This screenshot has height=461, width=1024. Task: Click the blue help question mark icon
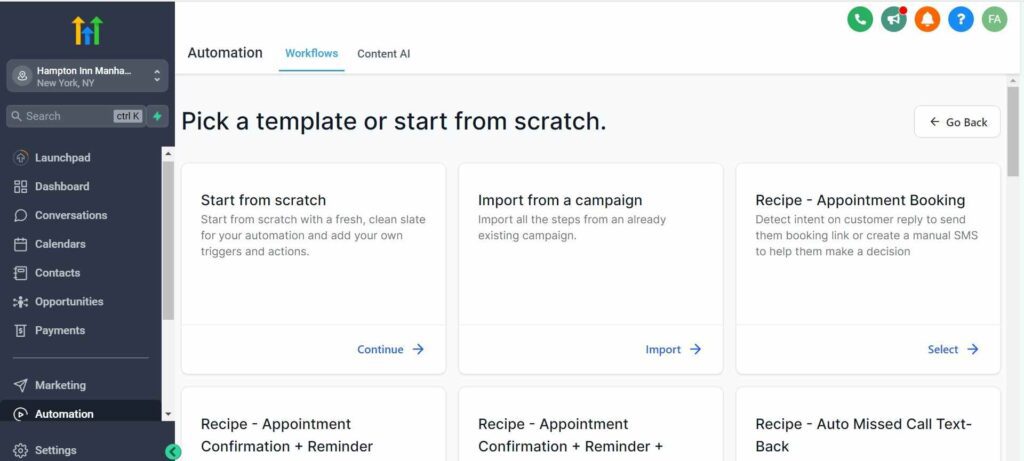[x=961, y=19]
